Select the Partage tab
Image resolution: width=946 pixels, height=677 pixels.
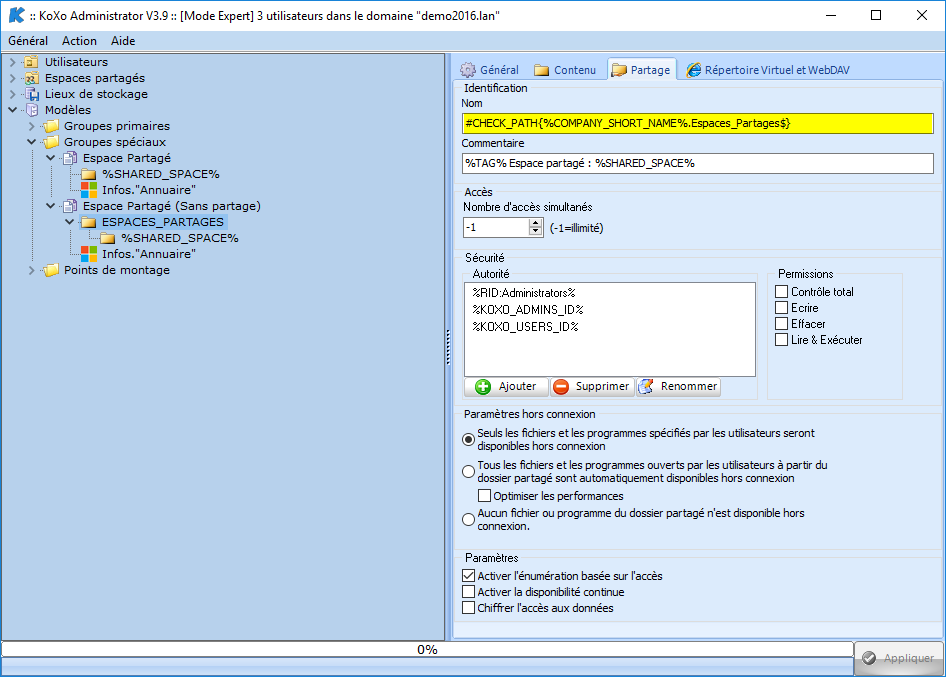[641, 70]
